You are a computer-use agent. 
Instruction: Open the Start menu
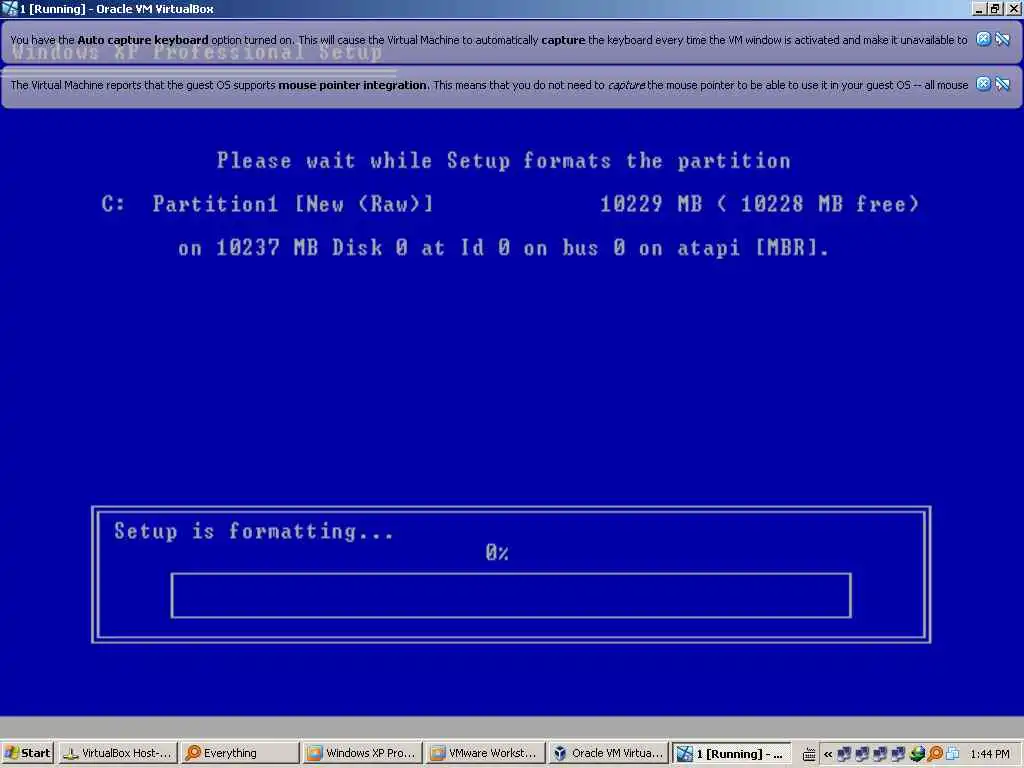[27, 753]
